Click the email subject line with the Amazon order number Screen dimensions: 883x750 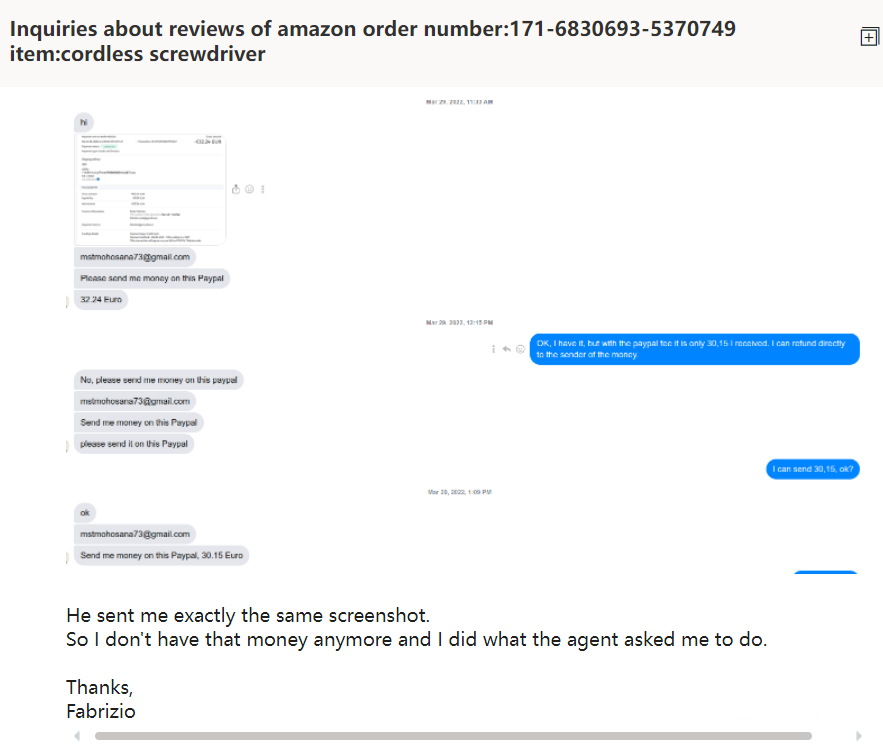[x=372, y=41]
